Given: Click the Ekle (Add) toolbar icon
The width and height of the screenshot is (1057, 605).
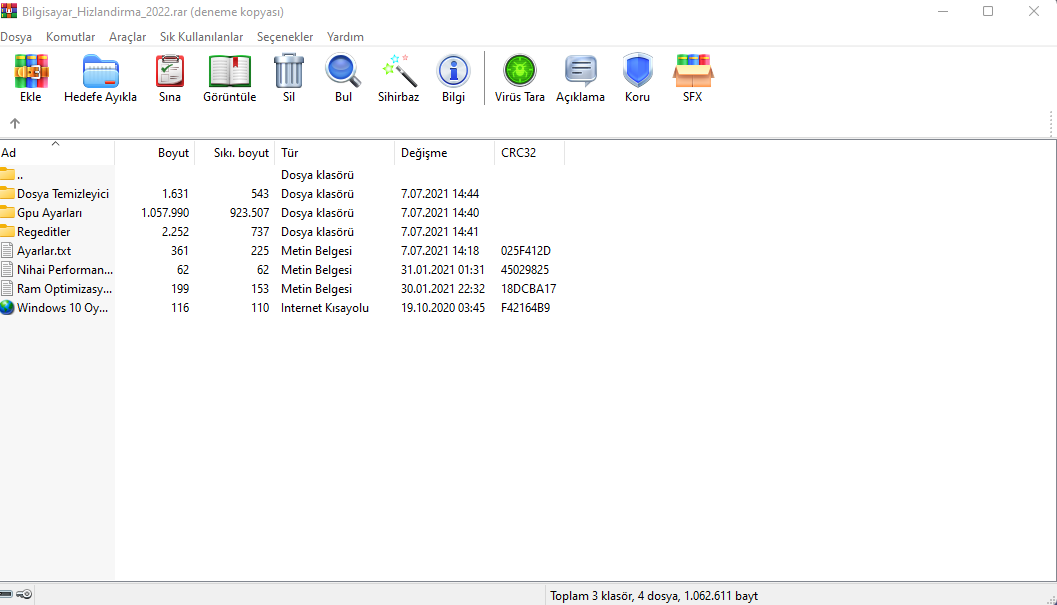Looking at the screenshot, I should click(x=31, y=71).
